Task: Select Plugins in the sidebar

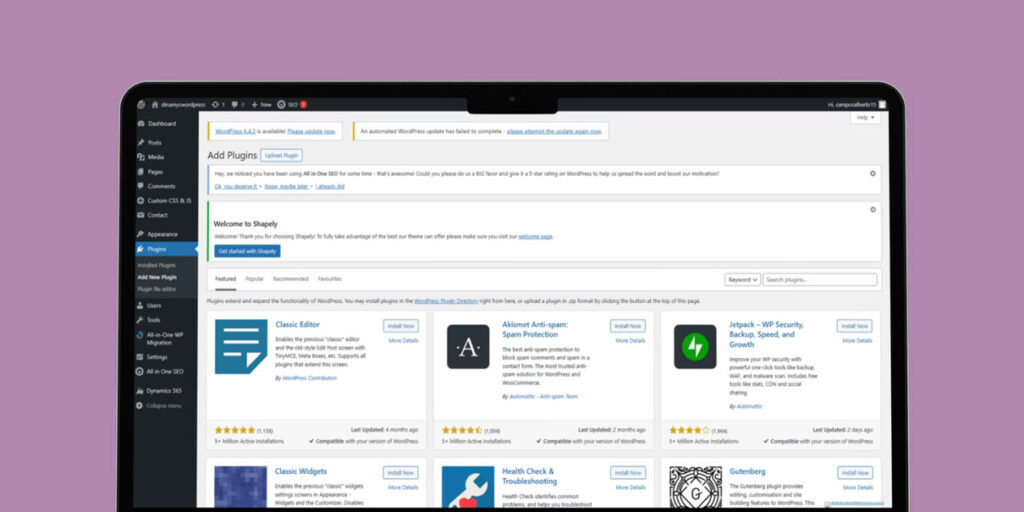Action: tap(167, 249)
